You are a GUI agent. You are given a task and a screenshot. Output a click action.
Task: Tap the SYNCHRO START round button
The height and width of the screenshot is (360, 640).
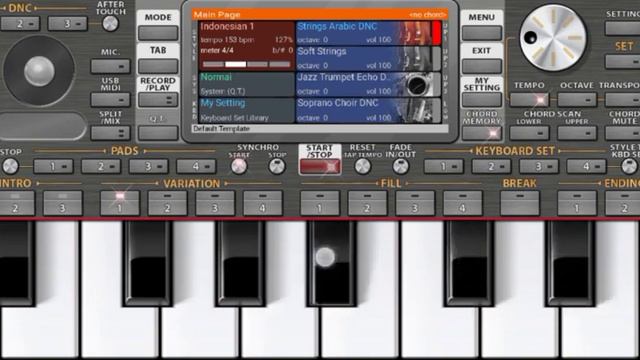click(x=239, y=166)
